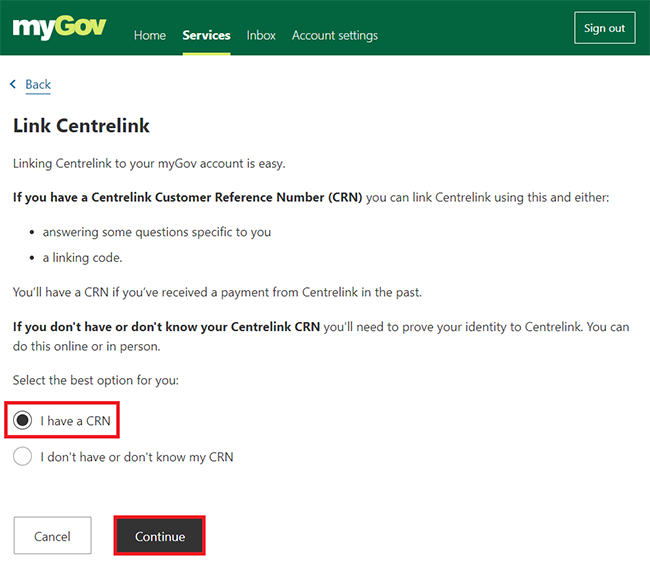650x568 pixels.
Task: Click the bullet 'a linking code.'
Action: pyautogui.click(x=82, y=258)
